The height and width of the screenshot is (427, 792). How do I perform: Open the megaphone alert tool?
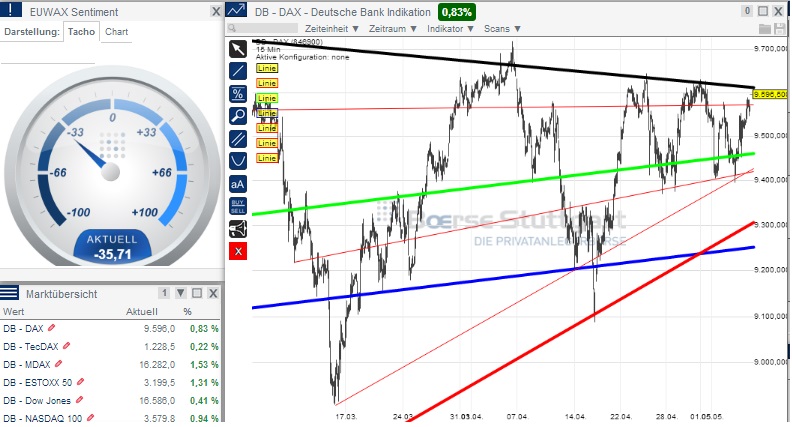coord(238,229)
